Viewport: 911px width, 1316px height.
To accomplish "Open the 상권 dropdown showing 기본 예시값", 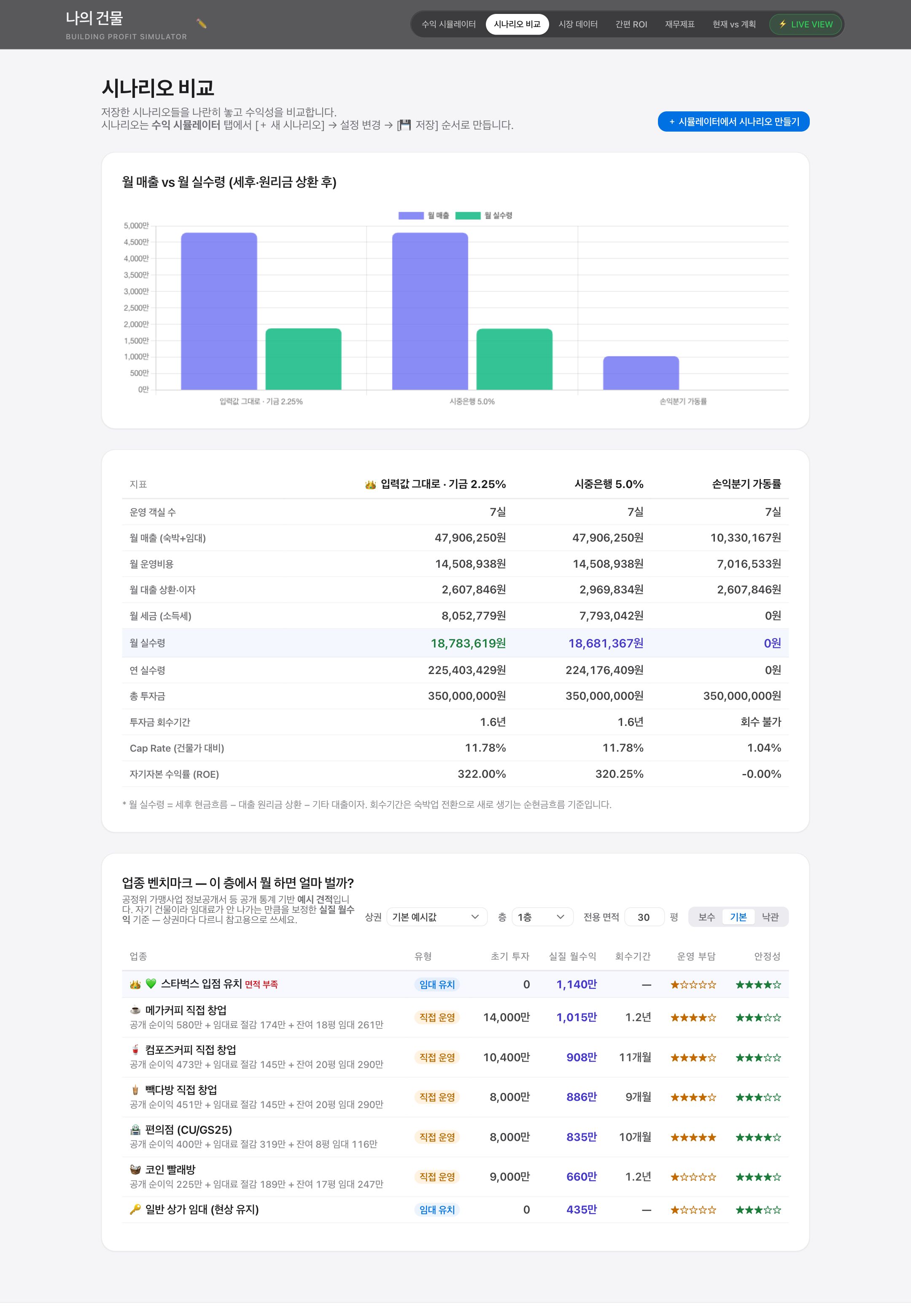I will coord(437,917).
